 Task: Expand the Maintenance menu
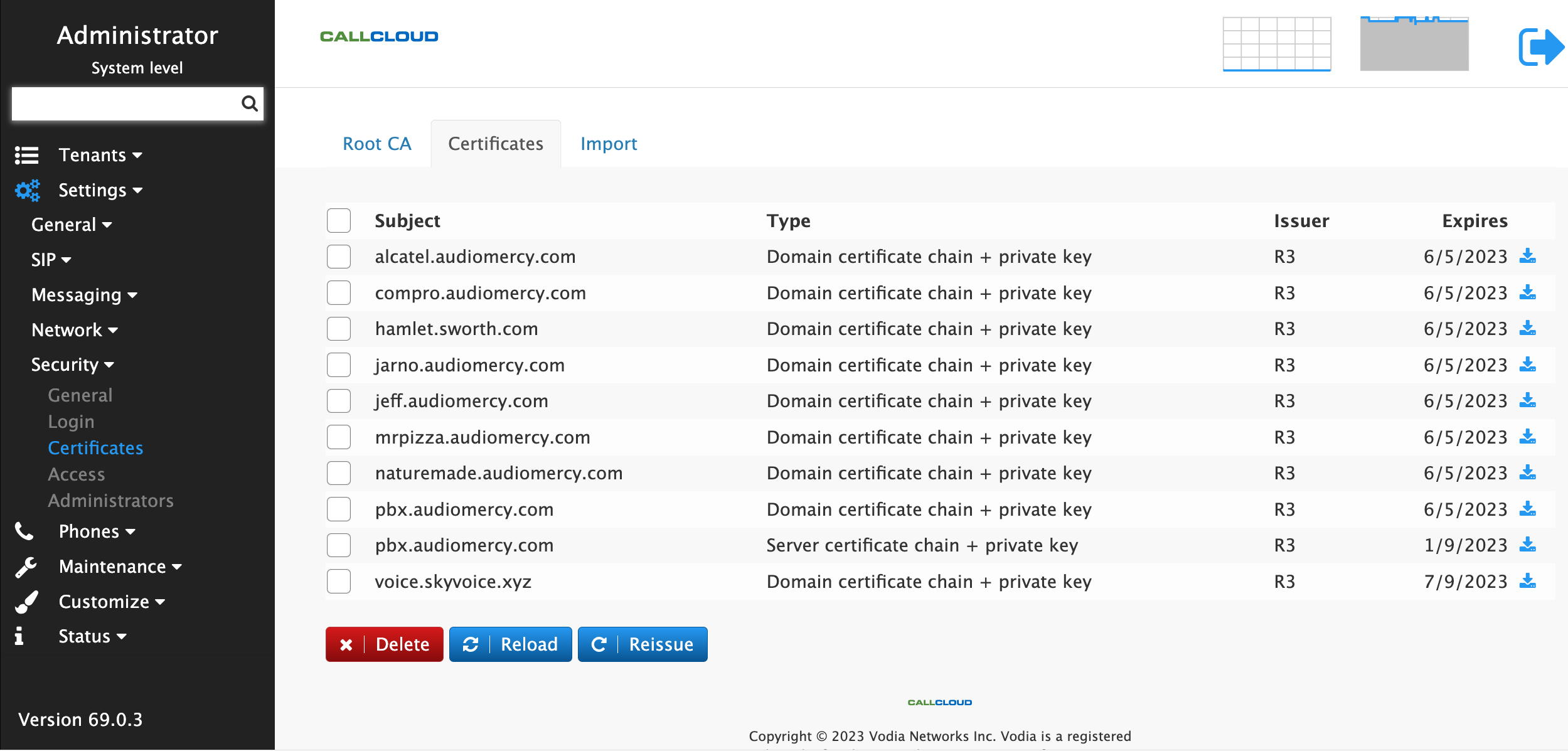point(120,567)
